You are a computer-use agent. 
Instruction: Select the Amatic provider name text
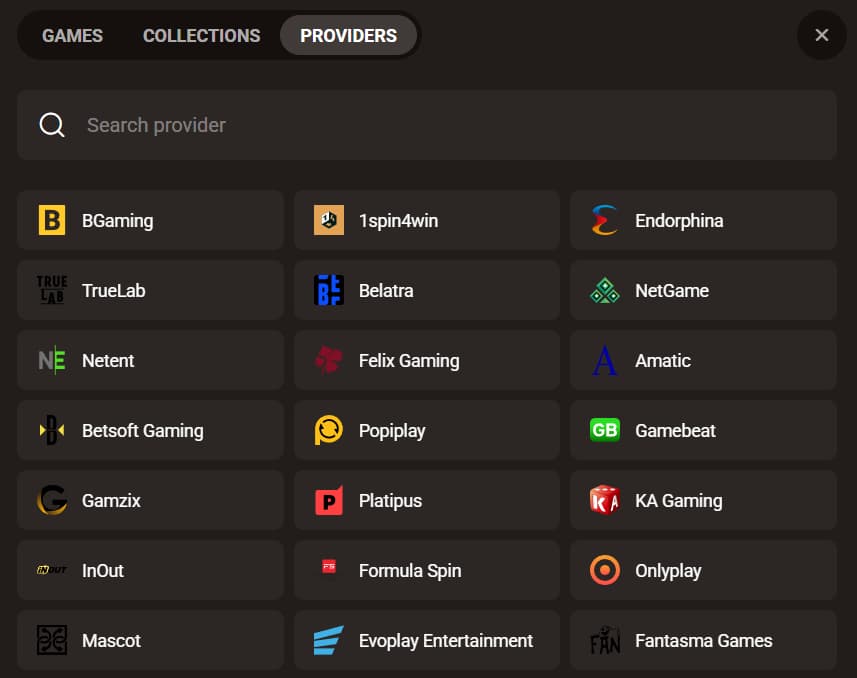[663, 360]
